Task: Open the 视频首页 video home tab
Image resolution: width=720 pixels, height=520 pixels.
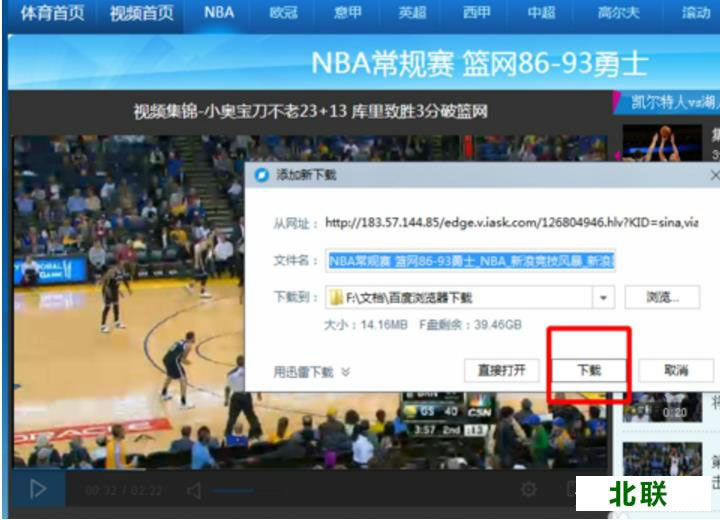Action: pyautogui.click(x=141, y=13)
